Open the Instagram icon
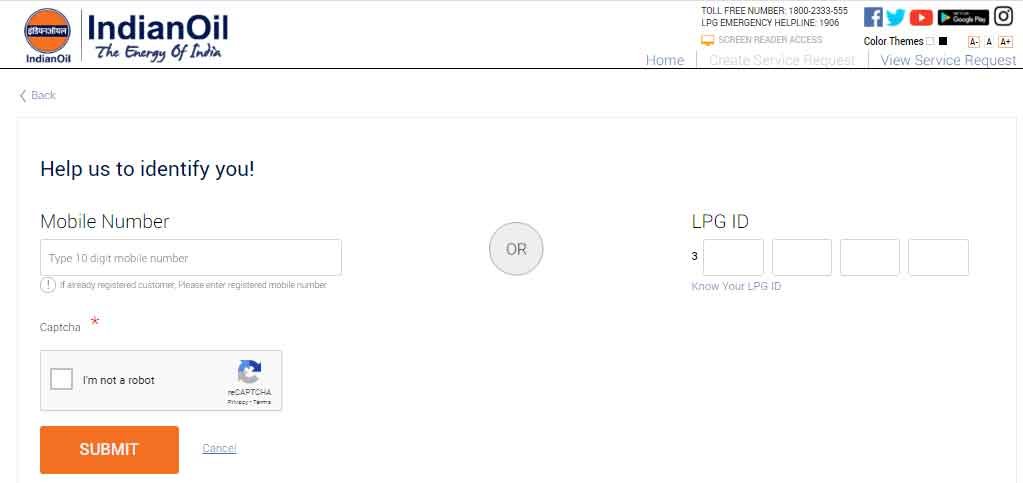This screenshot has height=483, width=1023. [1003, 16]
